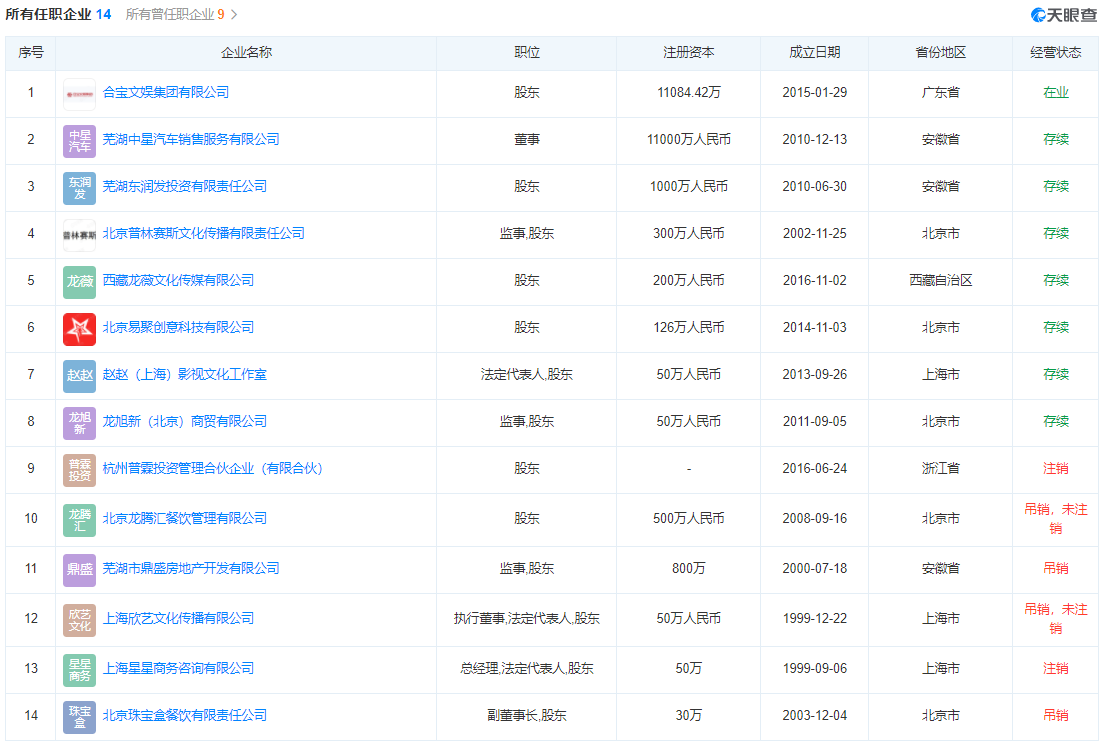Screen dimensions: 1103x746
Task: Click the 11000万人民币 capital cell
Action: (689, 139)
